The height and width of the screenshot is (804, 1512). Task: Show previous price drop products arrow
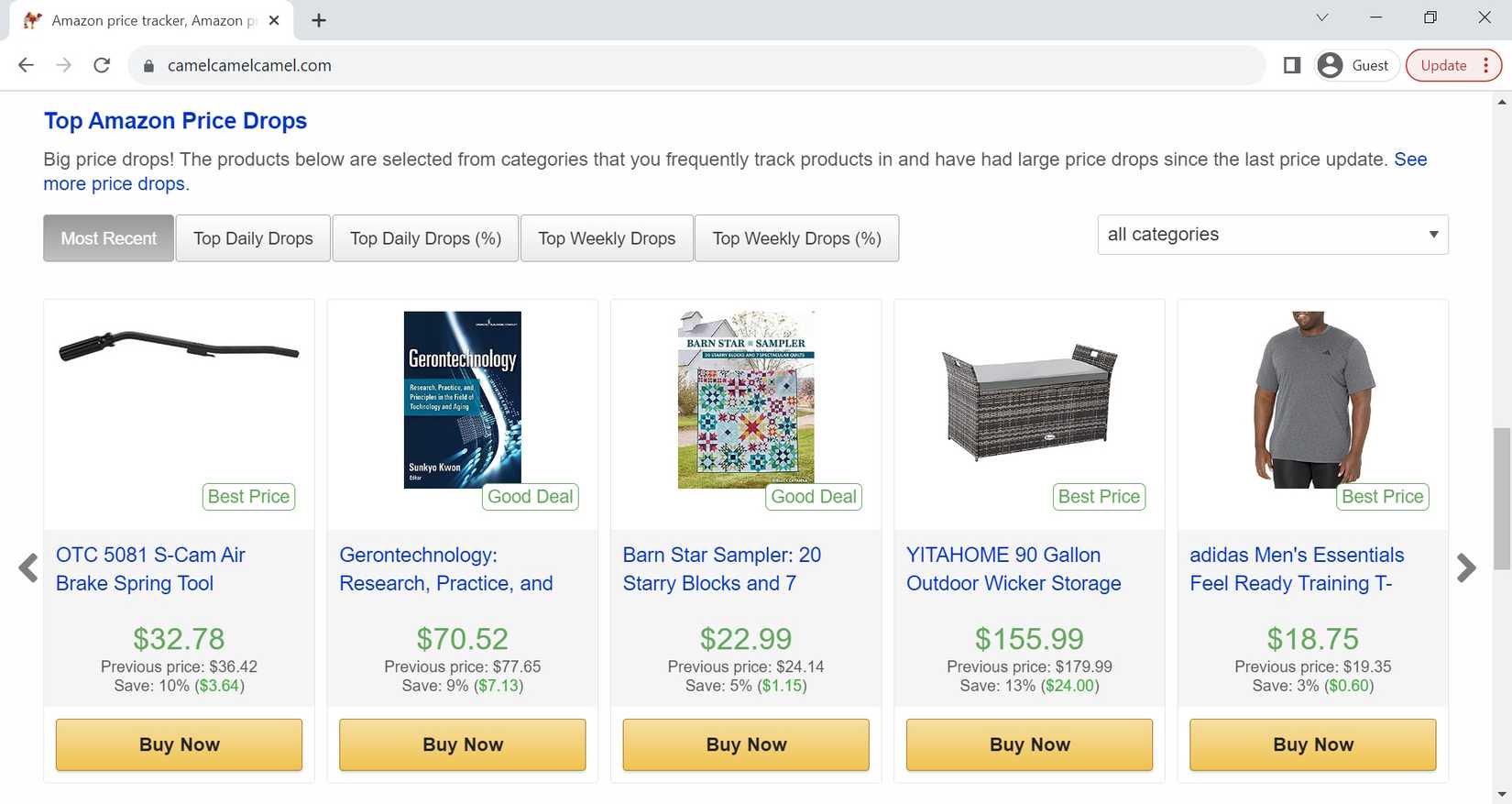click(x=28, y=568)
